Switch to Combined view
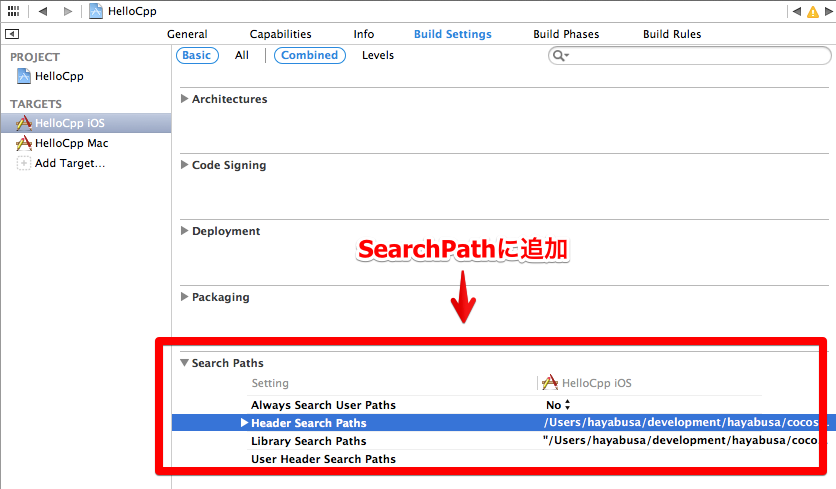Viewport: 836px width, 489px height. coord(310,55)
